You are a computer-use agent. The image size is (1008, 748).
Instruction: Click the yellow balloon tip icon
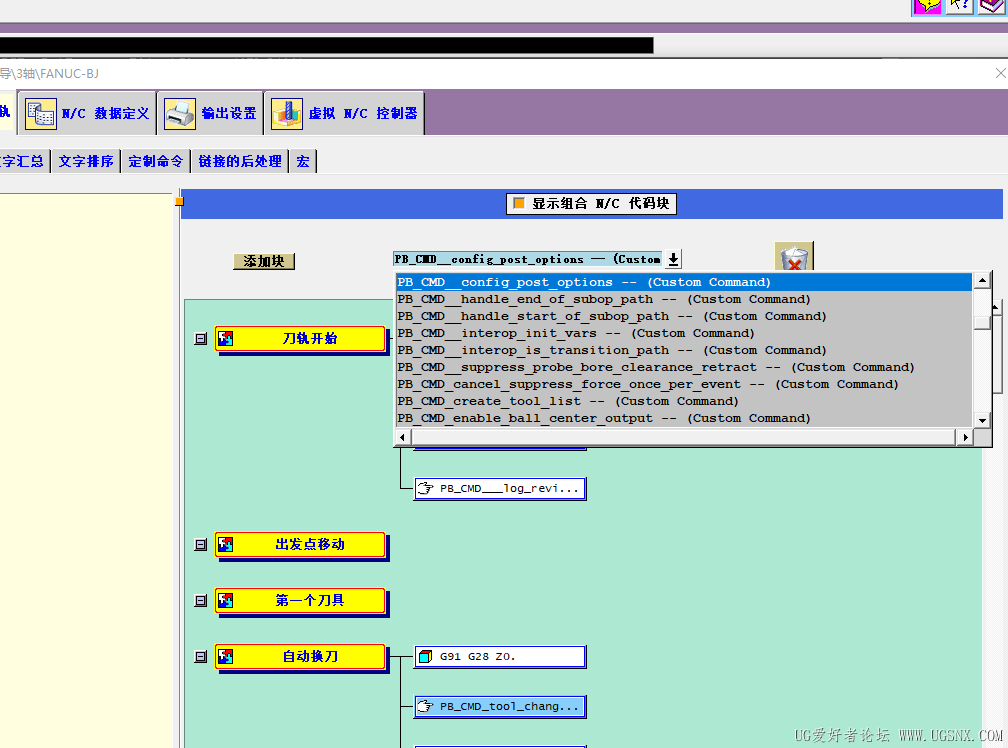(x=927, y=6)
